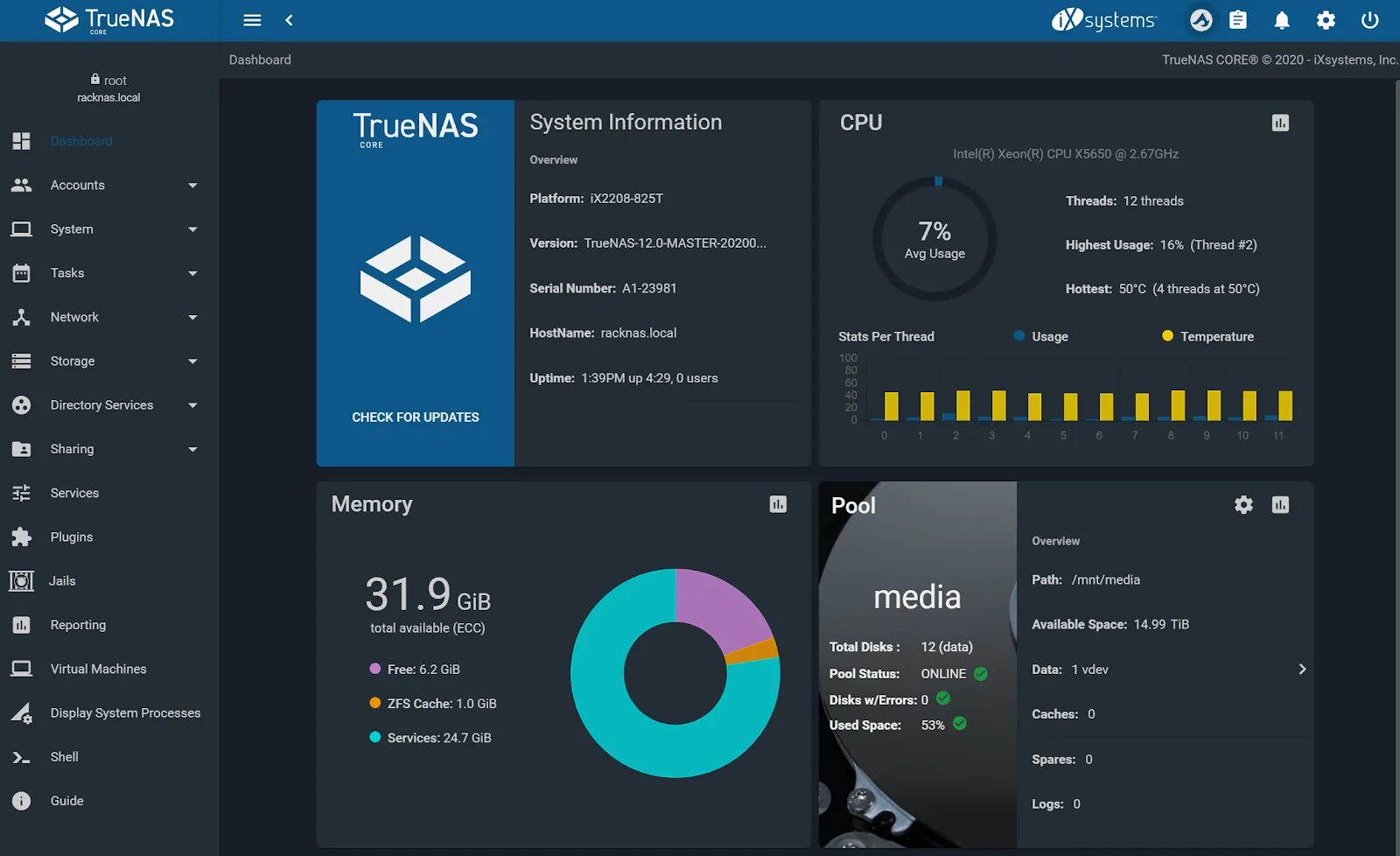Click the media pool name
1400x856 pixels.
point(917,597)
